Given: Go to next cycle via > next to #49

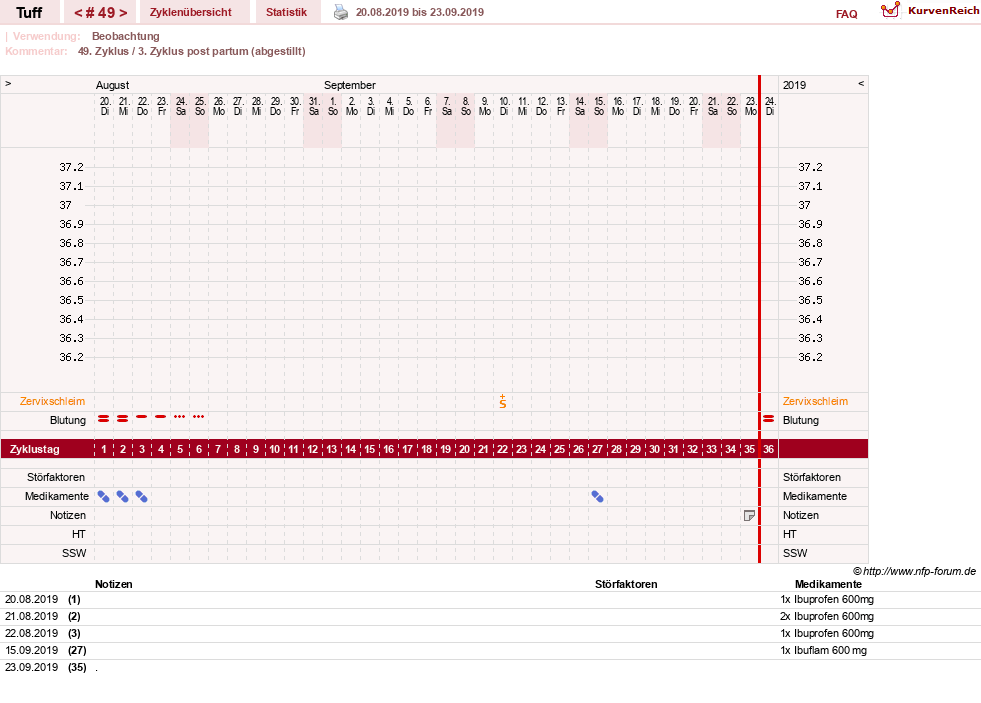Looking at the screenshot, I should pyautogui.click(x=123, y=13).
